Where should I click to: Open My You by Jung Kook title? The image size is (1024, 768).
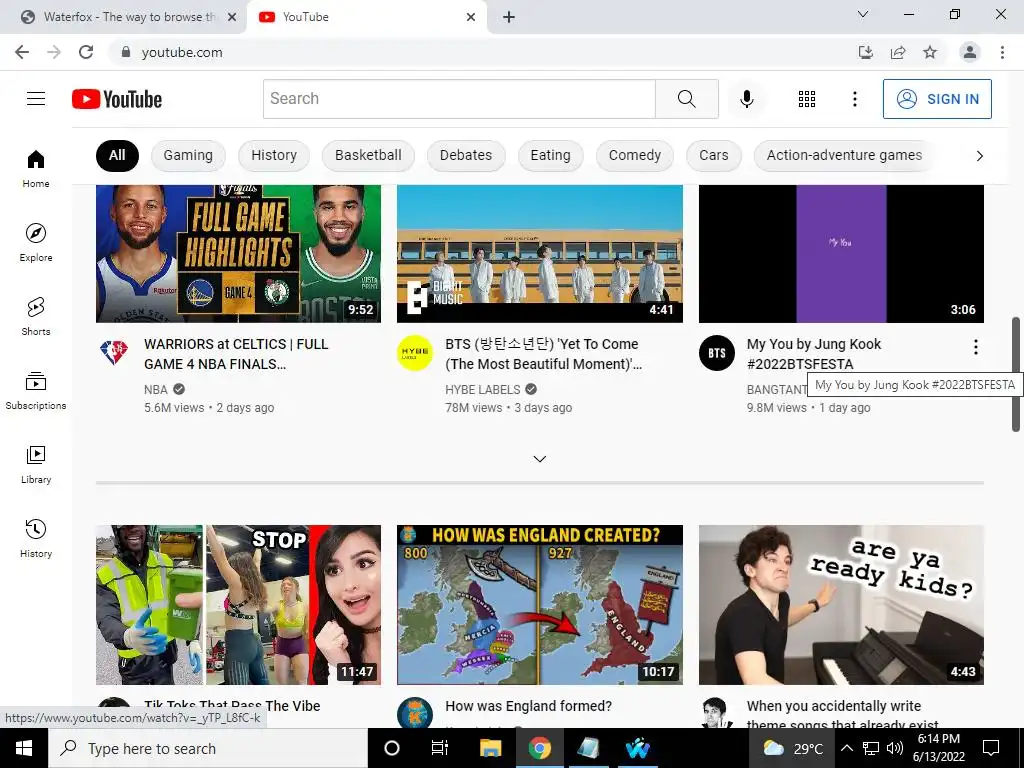click(x=814, y=354)
